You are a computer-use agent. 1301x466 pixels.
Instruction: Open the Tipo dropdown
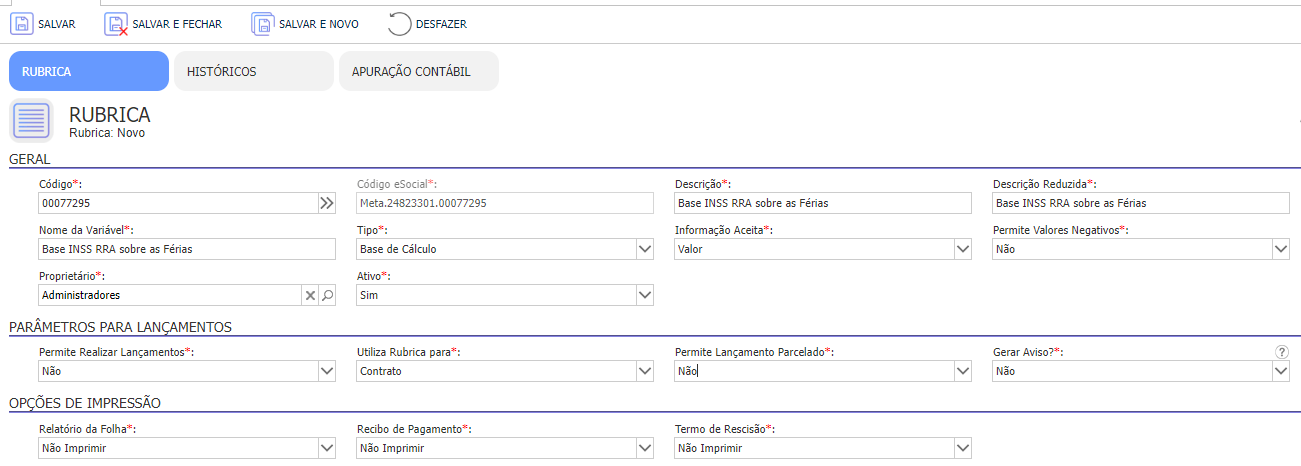[x=645, y=249]
